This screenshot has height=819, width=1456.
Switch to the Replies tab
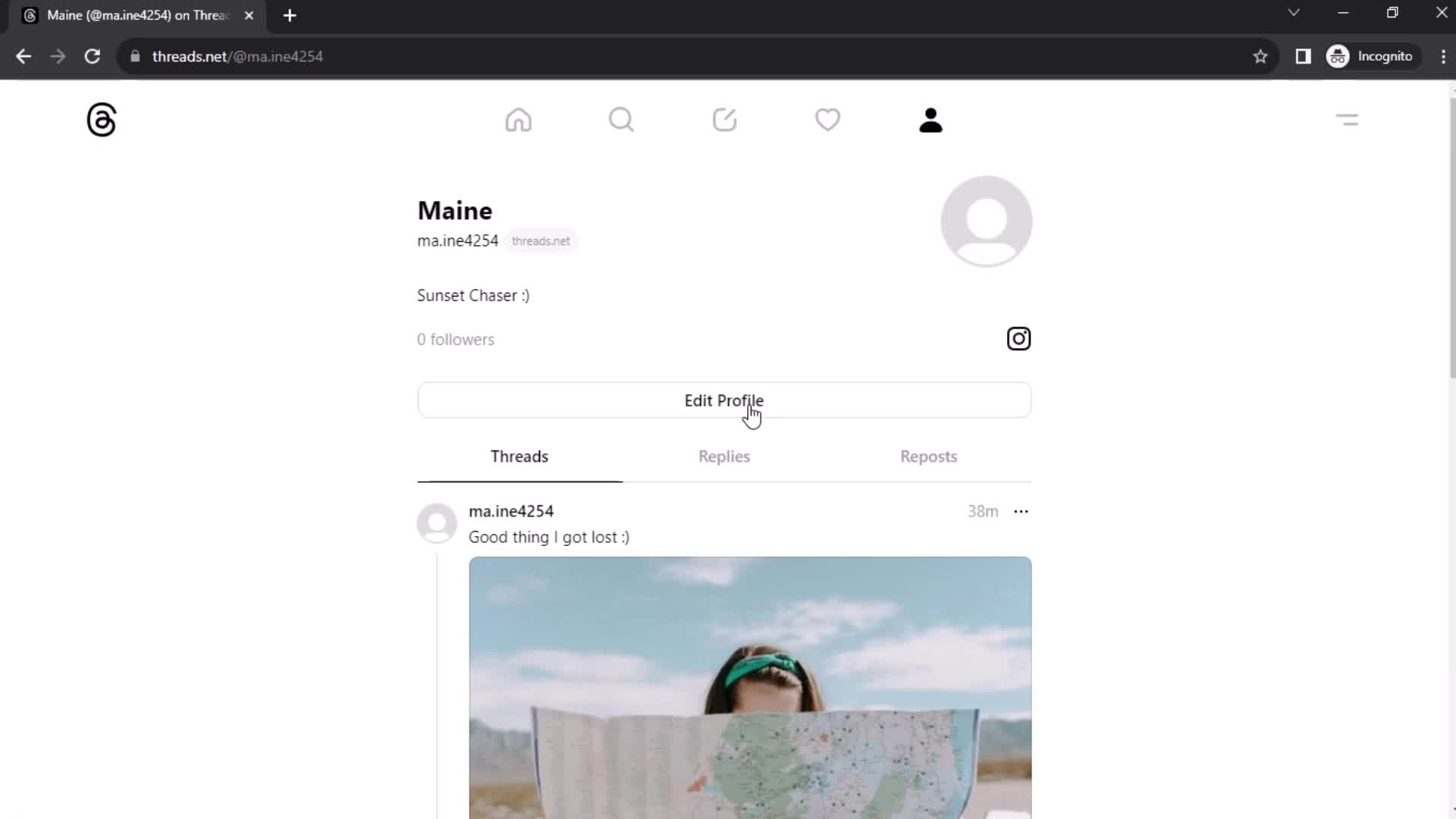(x=724, y=456)
